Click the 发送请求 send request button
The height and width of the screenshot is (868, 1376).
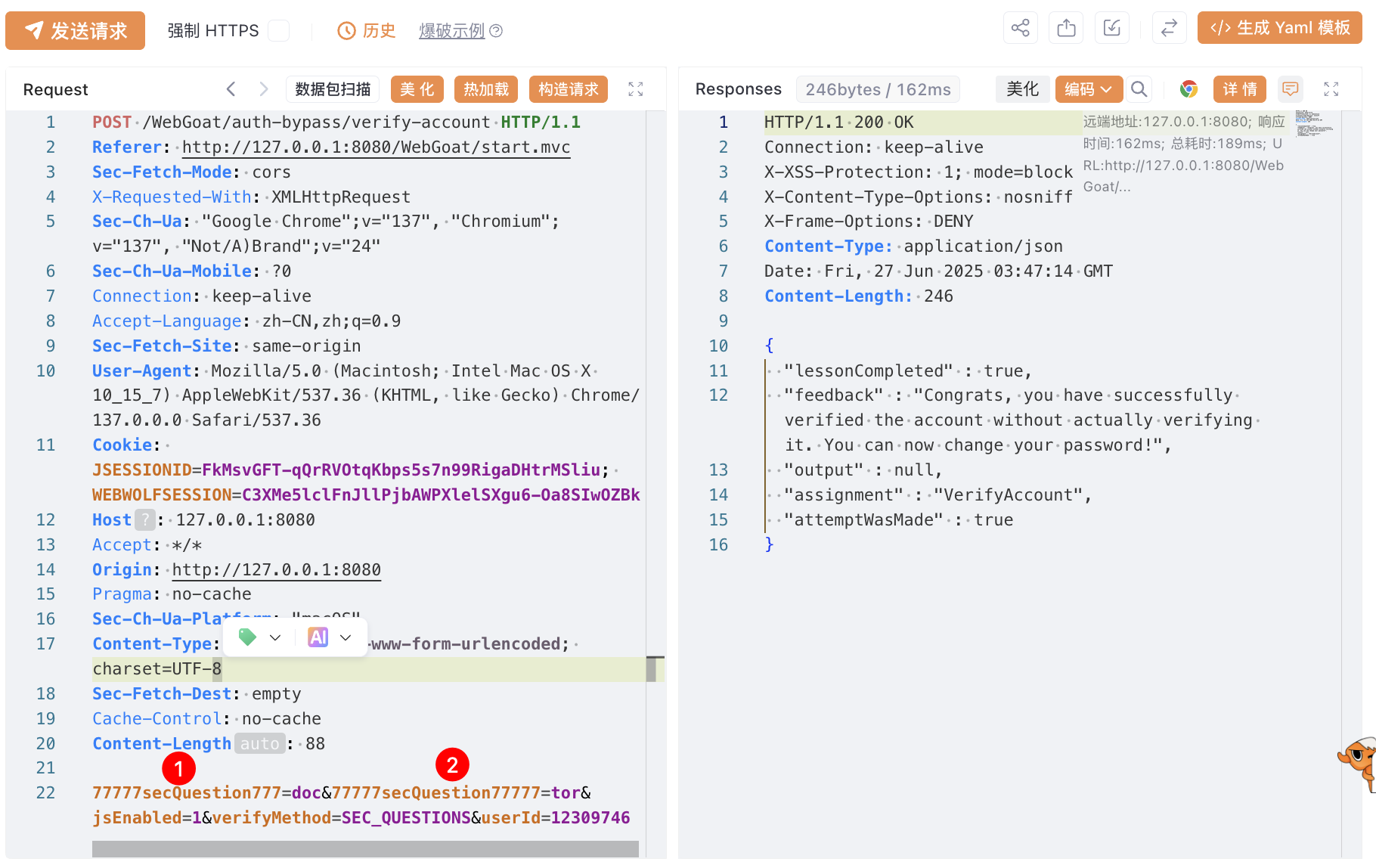75,30
